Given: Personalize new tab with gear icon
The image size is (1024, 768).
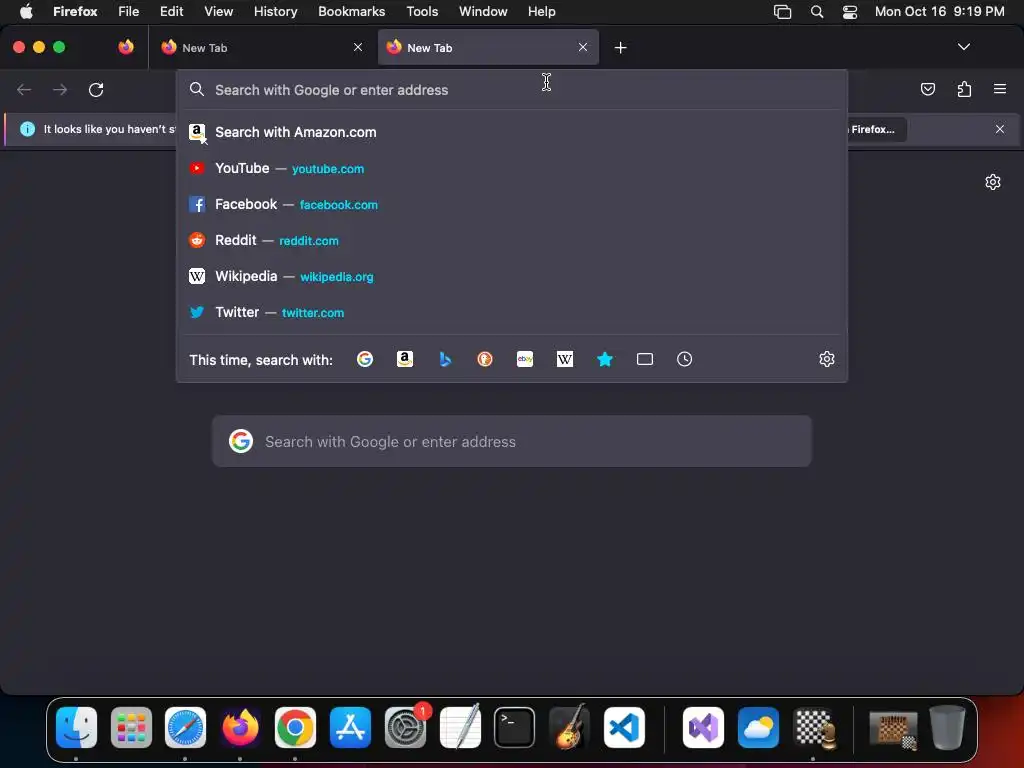Looking at the screenshot, I should click(x=993, y=182).
